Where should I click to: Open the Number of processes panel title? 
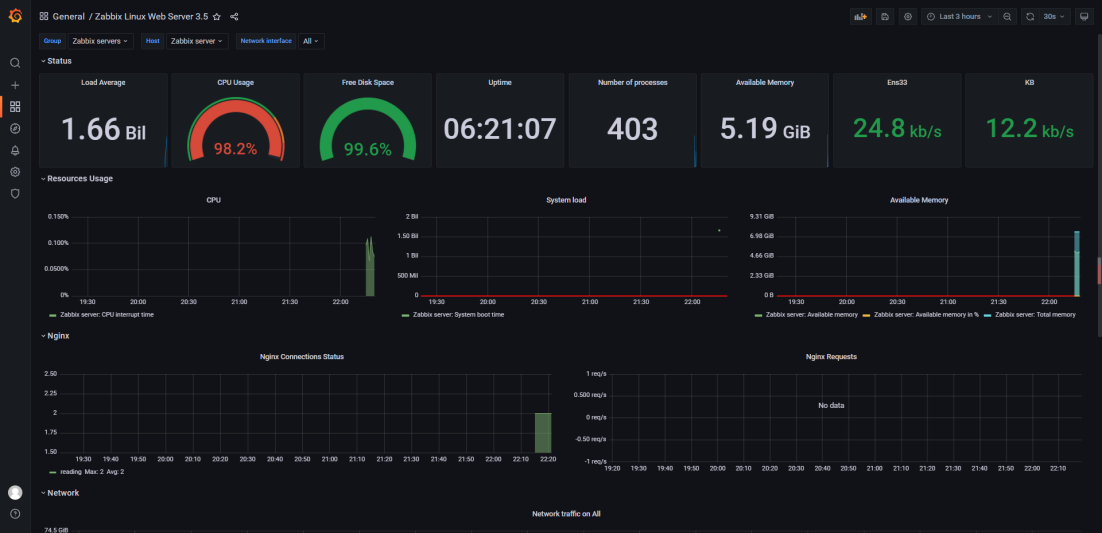(633, 82)
